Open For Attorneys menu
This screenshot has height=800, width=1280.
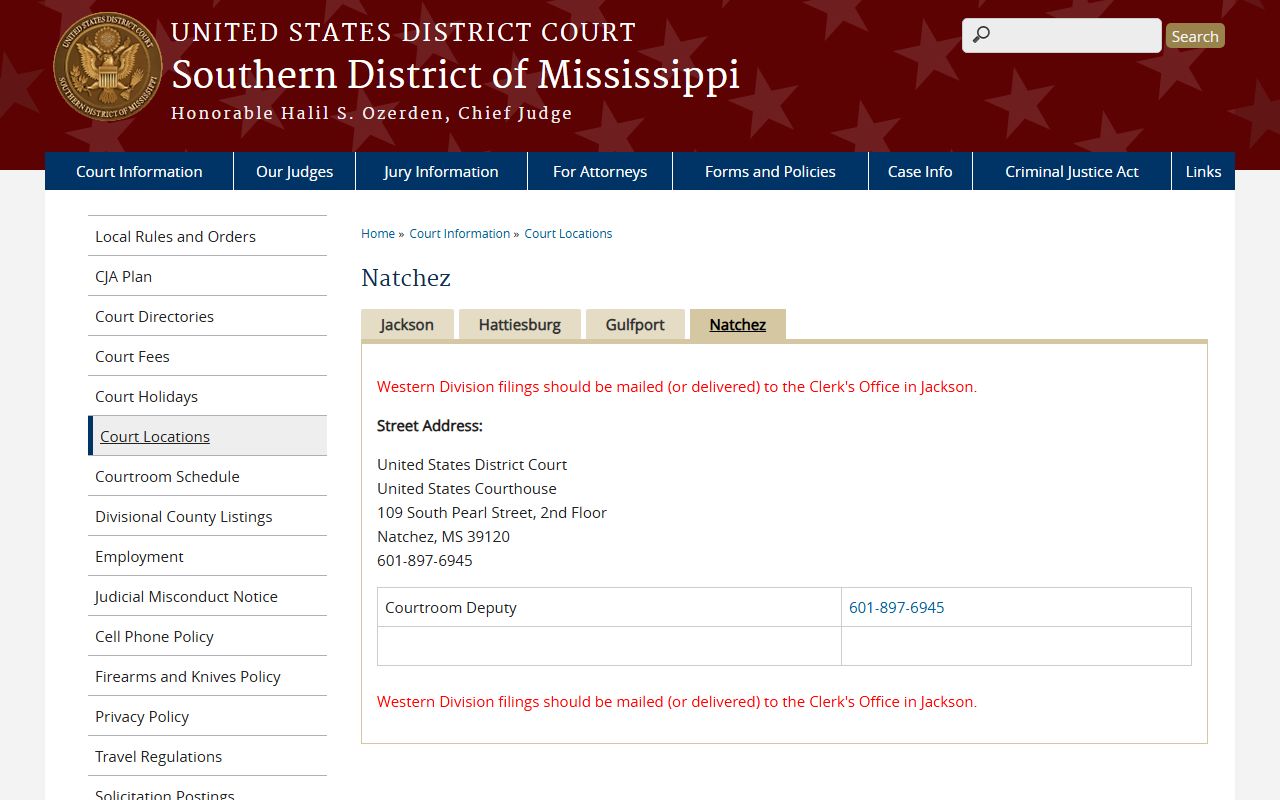pyautogui.click(x=600, y=171)
